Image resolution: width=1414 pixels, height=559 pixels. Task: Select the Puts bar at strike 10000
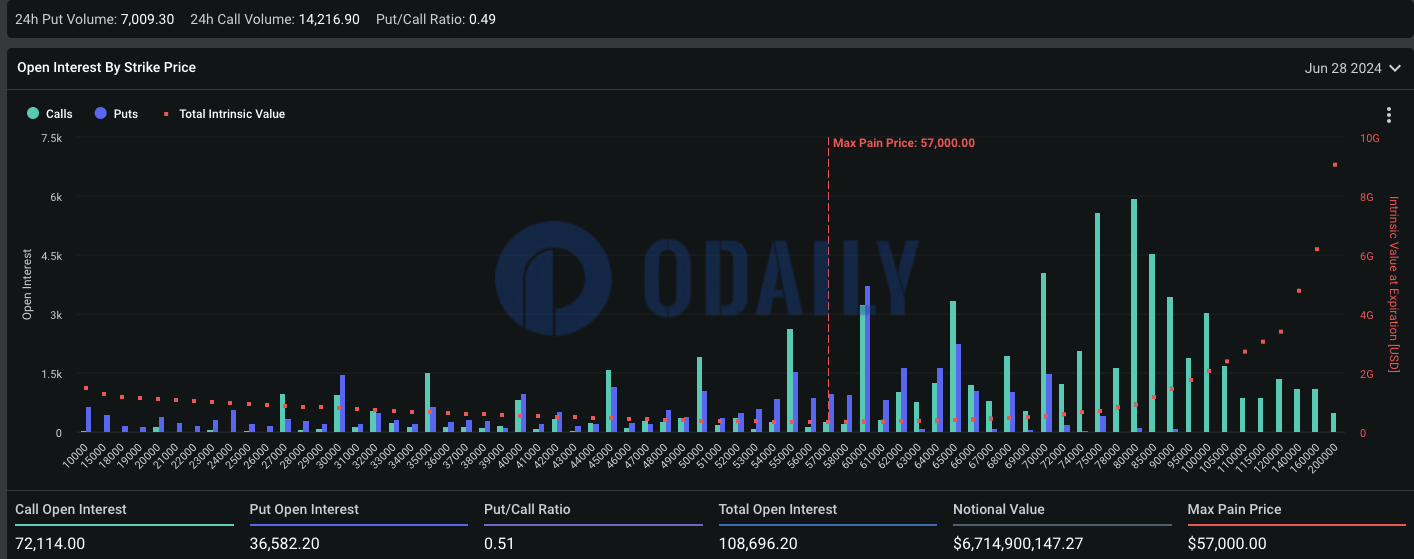[x=89, y=419]
